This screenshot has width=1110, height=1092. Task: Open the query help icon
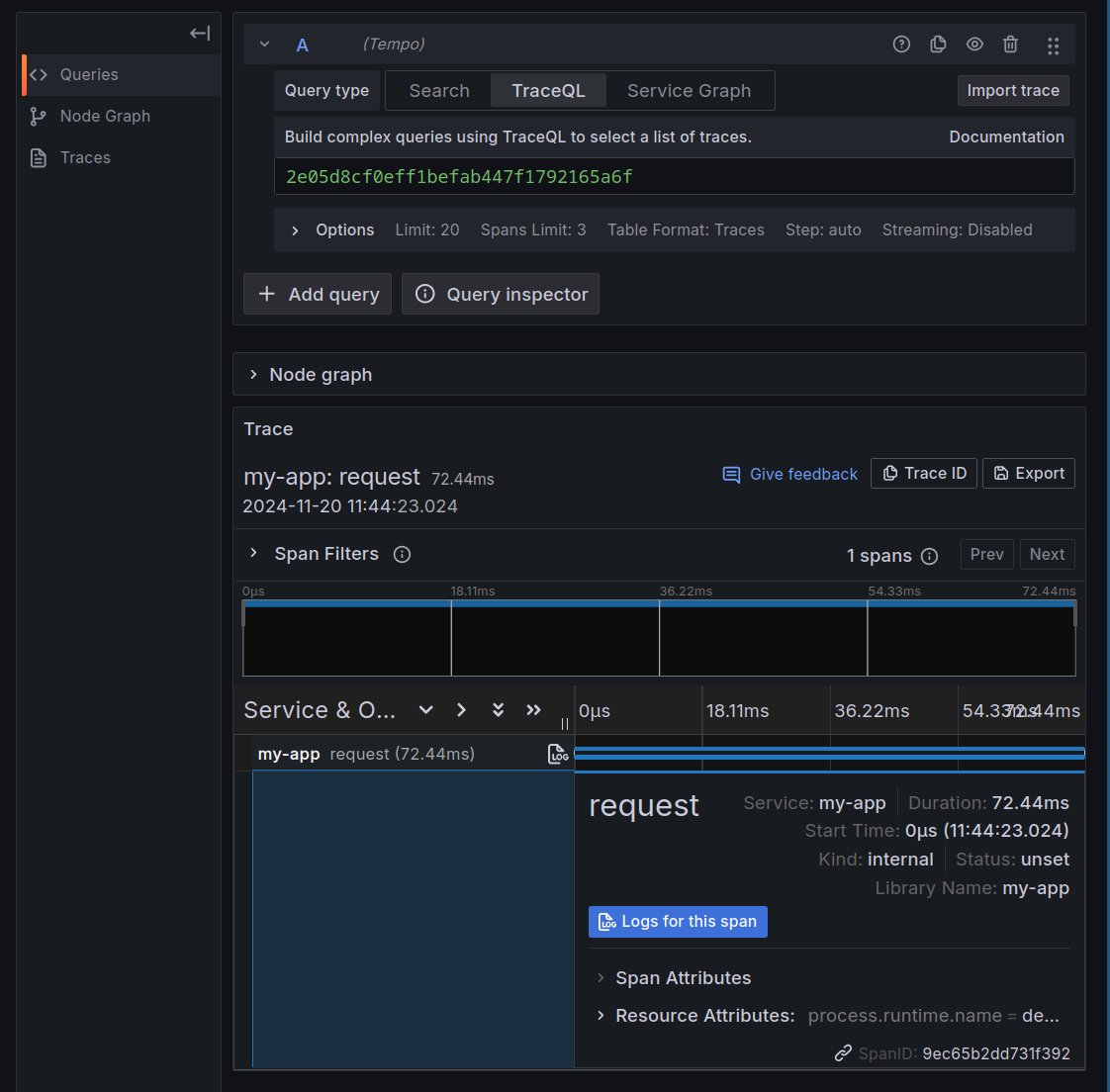[900, 44]
